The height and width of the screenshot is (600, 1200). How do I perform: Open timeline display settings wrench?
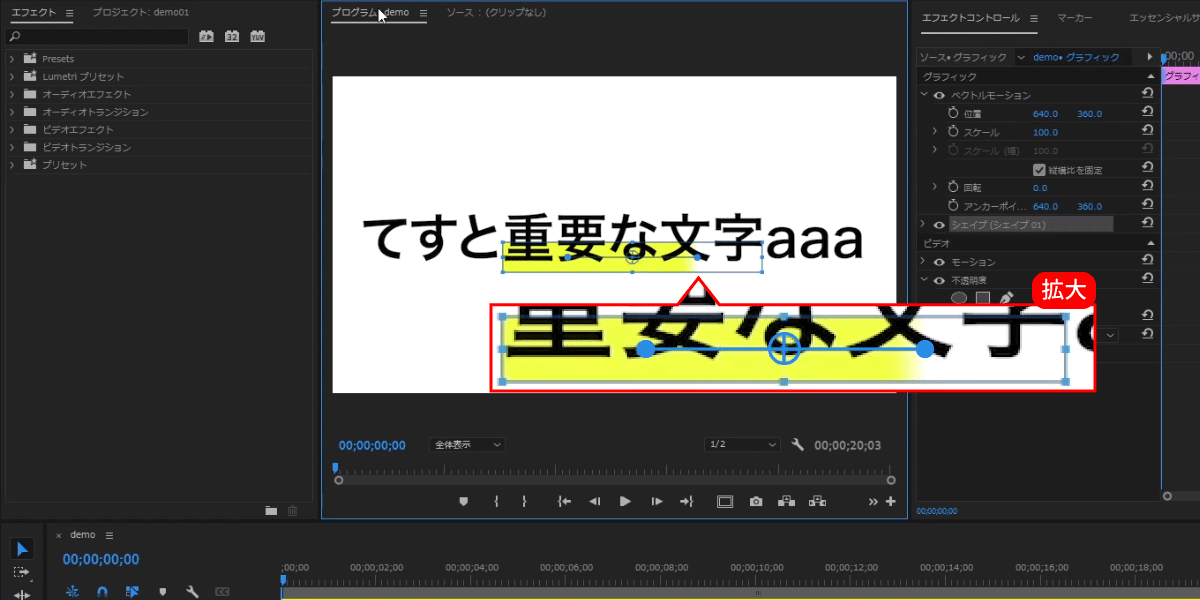[x=191, y=591]
